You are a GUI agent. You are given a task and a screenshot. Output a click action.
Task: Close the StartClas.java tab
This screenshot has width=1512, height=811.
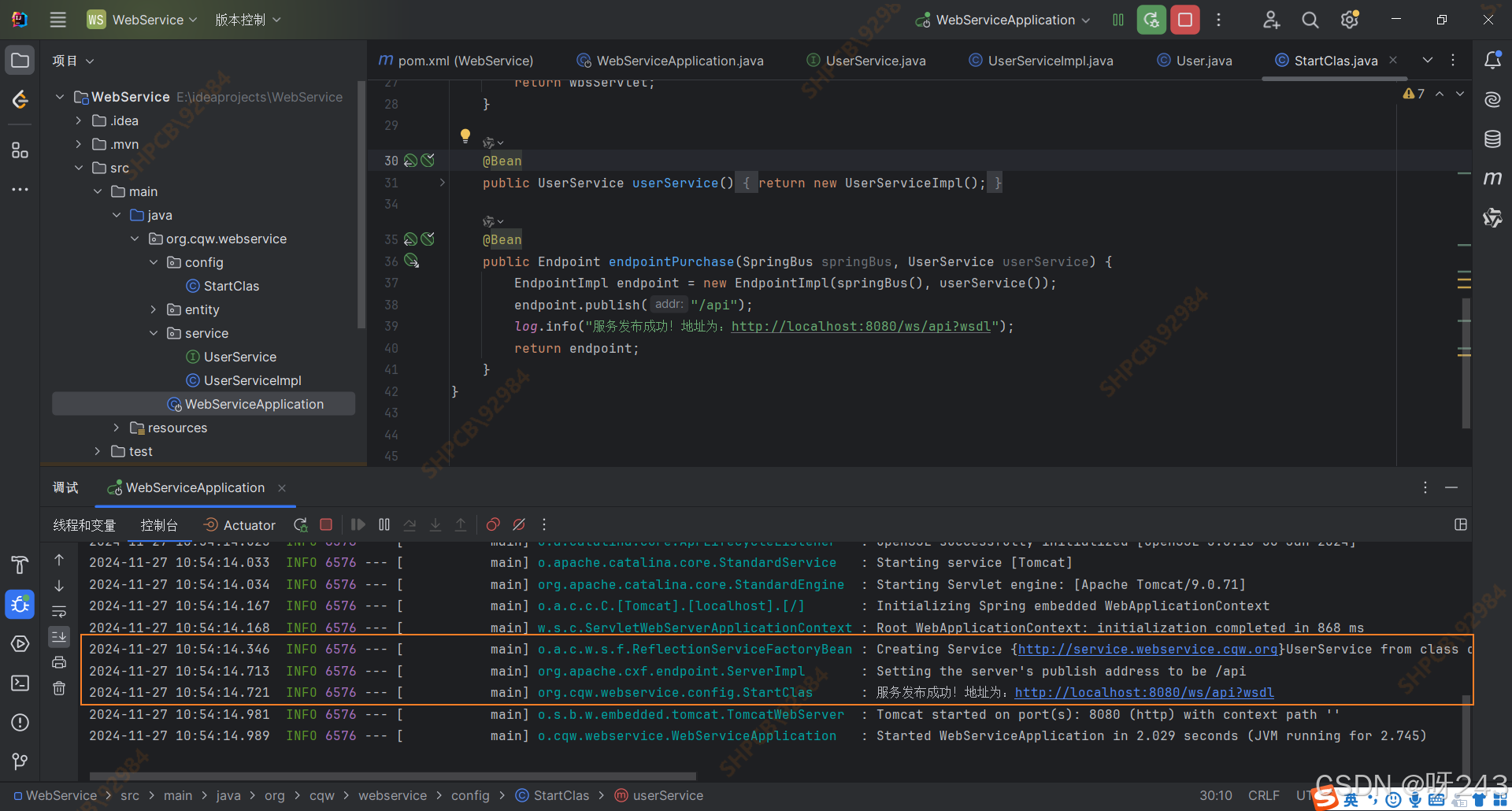pos(1393,60)
